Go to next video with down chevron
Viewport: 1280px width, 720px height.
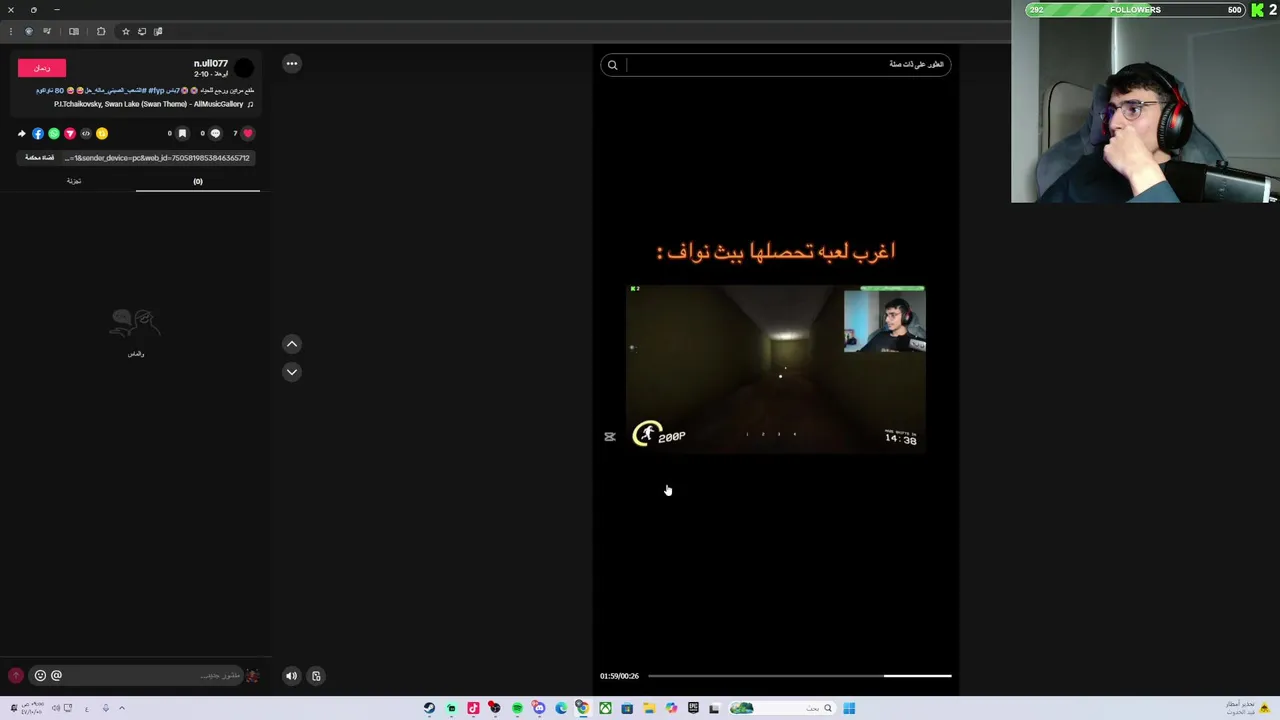pos(292,371)
